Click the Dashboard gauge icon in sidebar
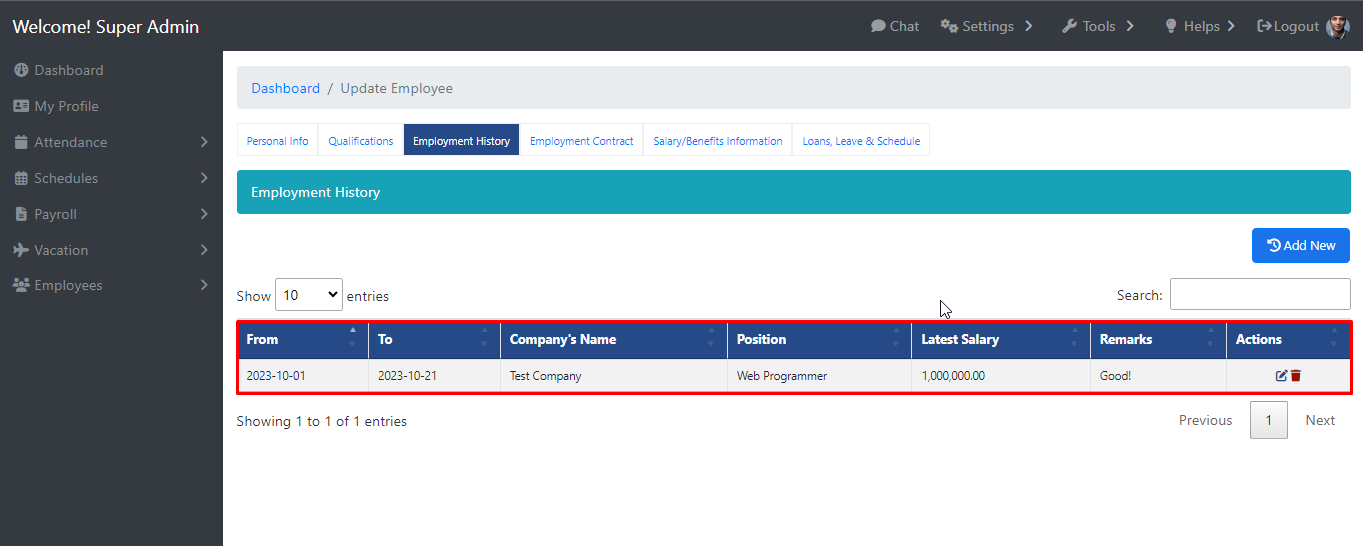Viewport: 1363px width, 546px height. point(21,70)
